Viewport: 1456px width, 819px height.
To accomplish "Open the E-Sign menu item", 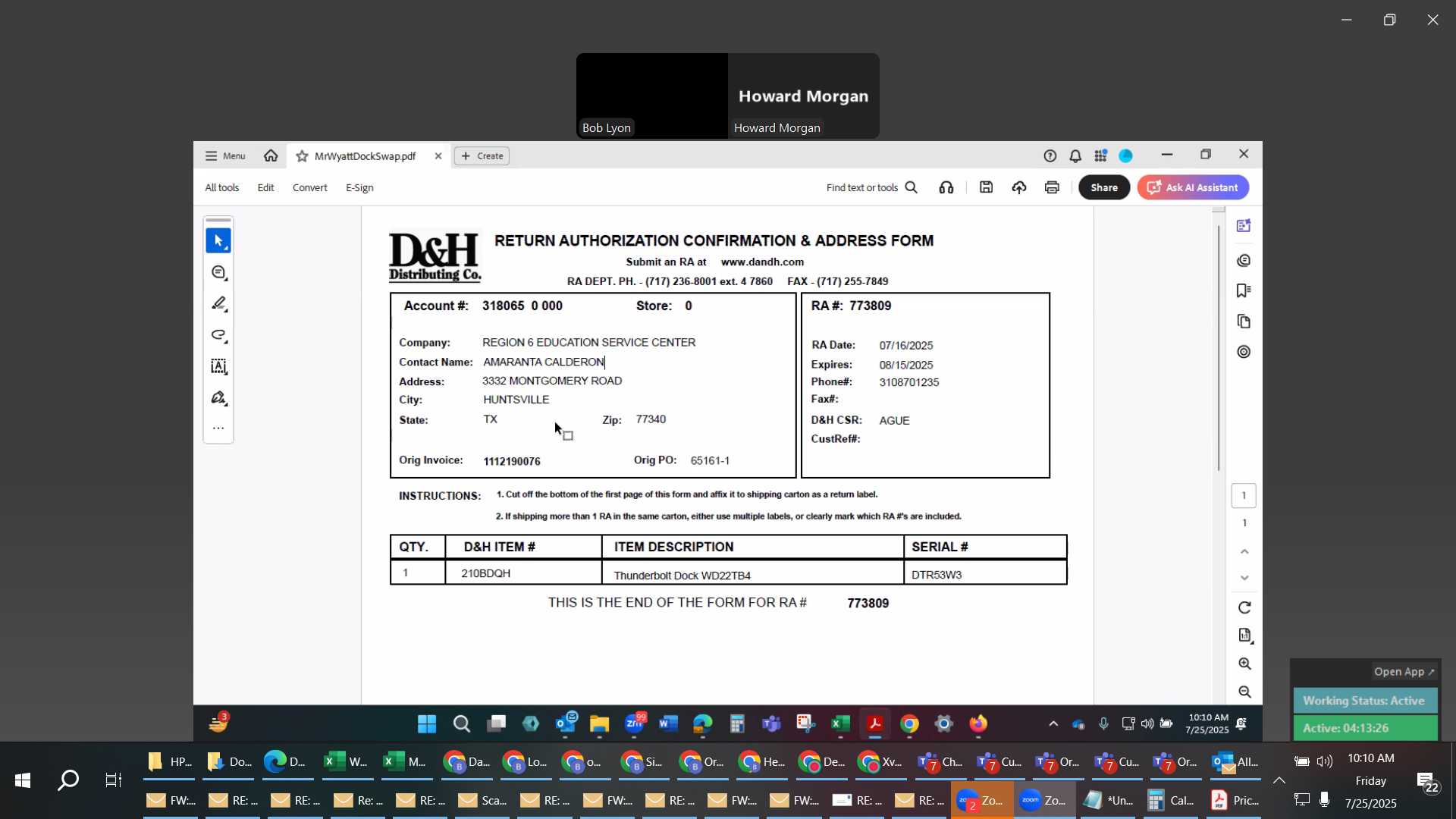I will pos(359,187).
